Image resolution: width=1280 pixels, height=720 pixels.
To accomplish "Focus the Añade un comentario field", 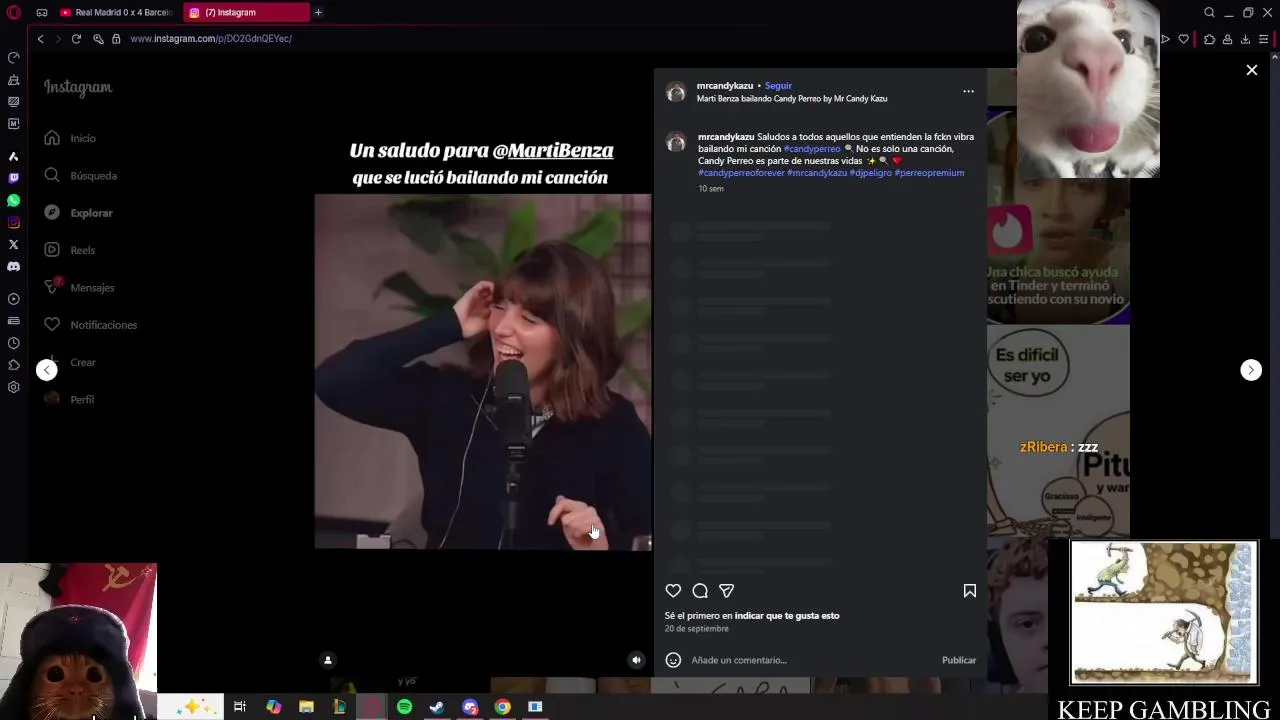I will 812,660.
